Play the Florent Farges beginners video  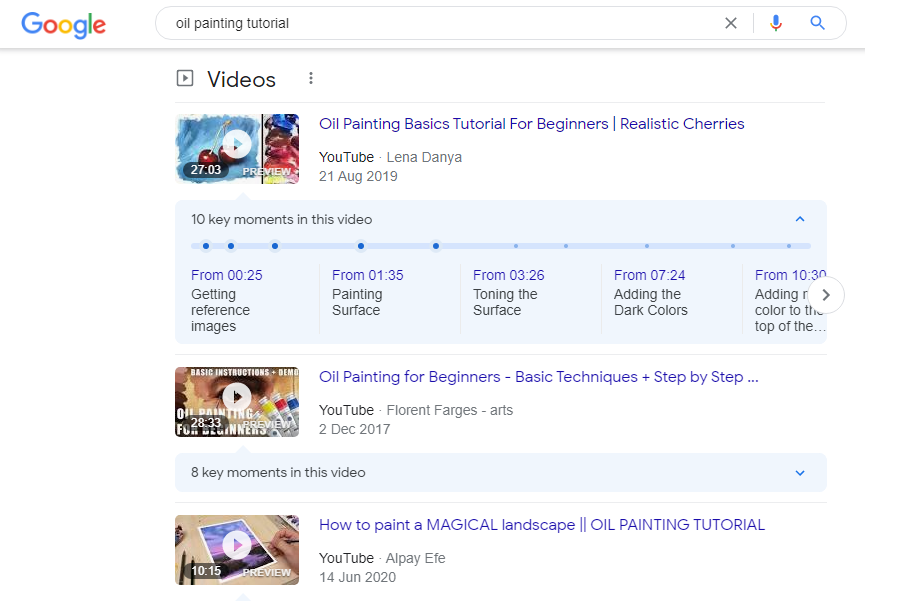click(x=237, y=396)
